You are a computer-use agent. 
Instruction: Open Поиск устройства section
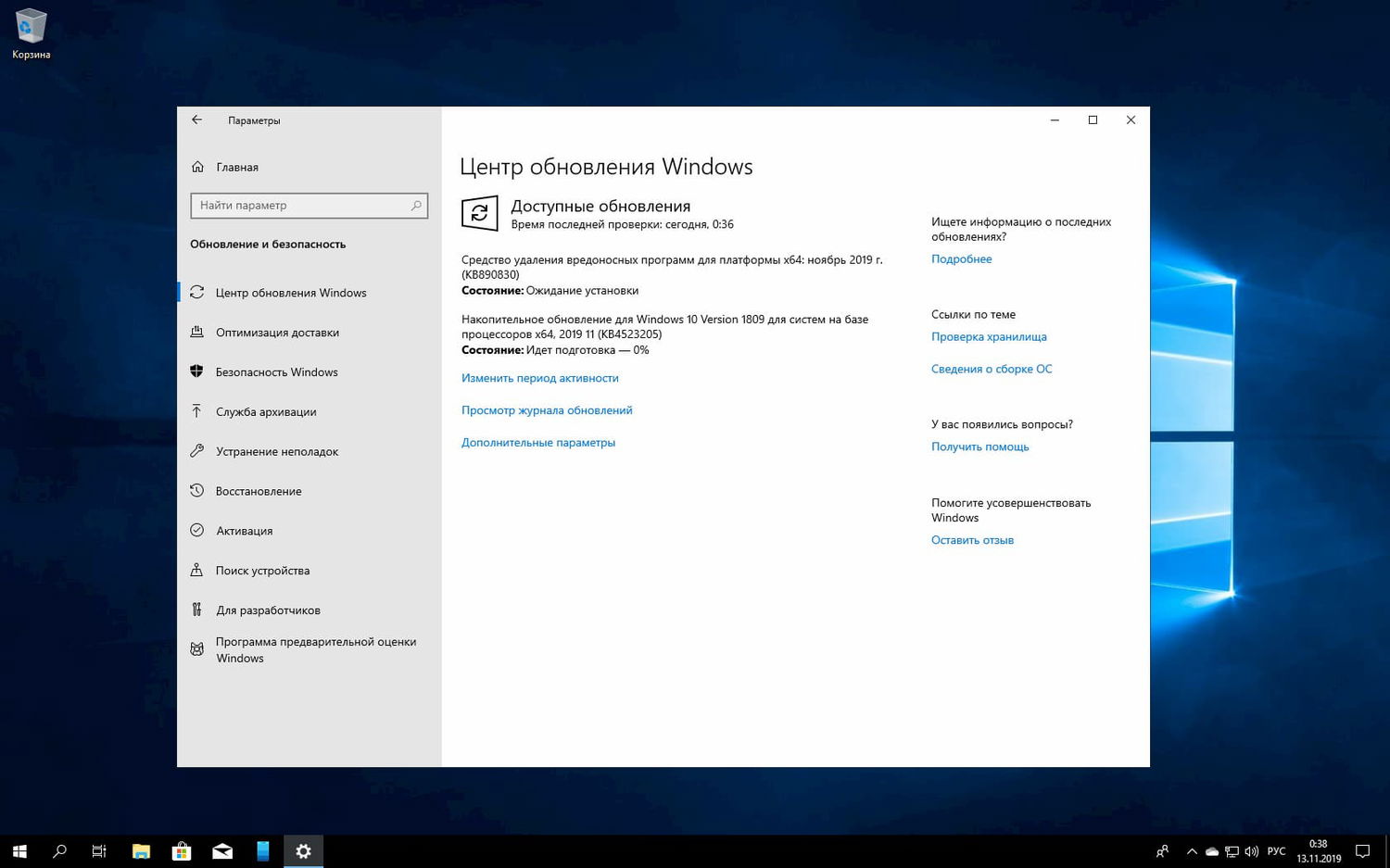point(262,570)
